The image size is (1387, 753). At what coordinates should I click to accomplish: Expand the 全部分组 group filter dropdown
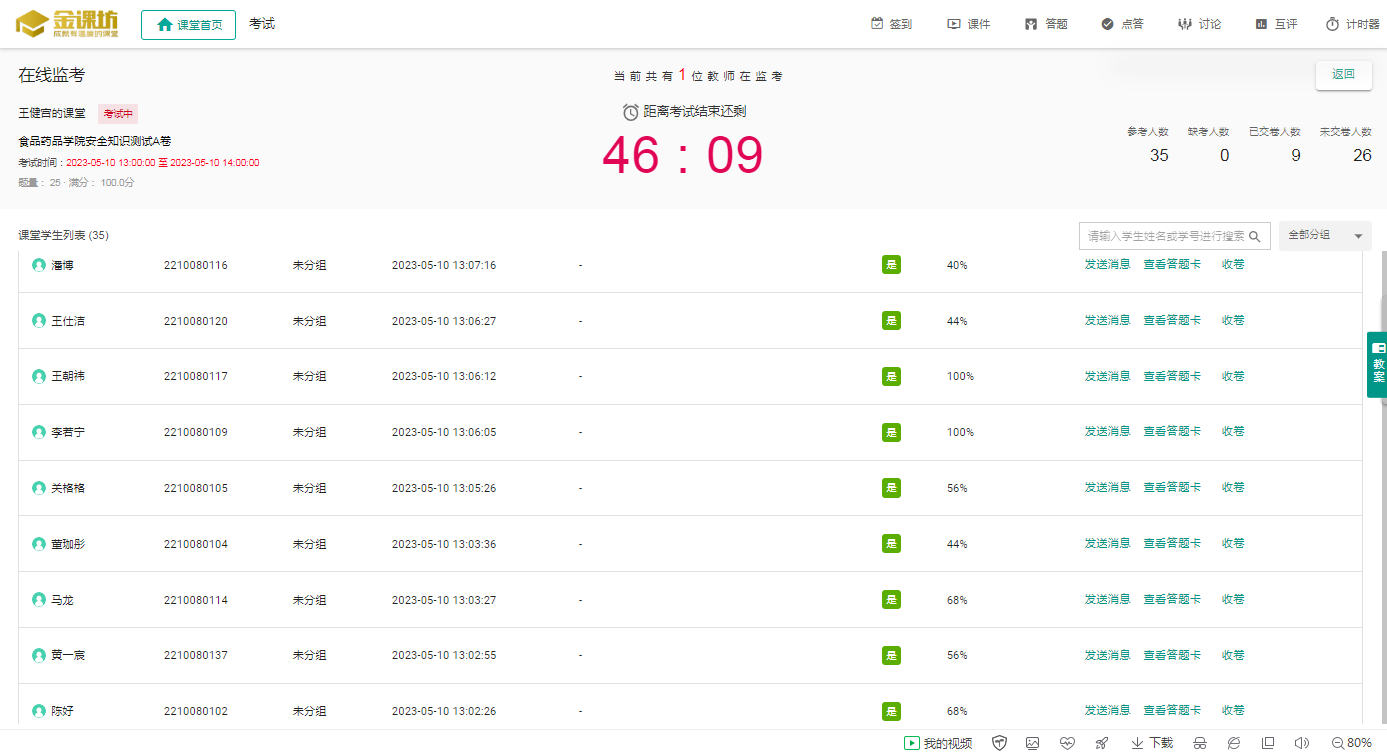click(1325, 236)
